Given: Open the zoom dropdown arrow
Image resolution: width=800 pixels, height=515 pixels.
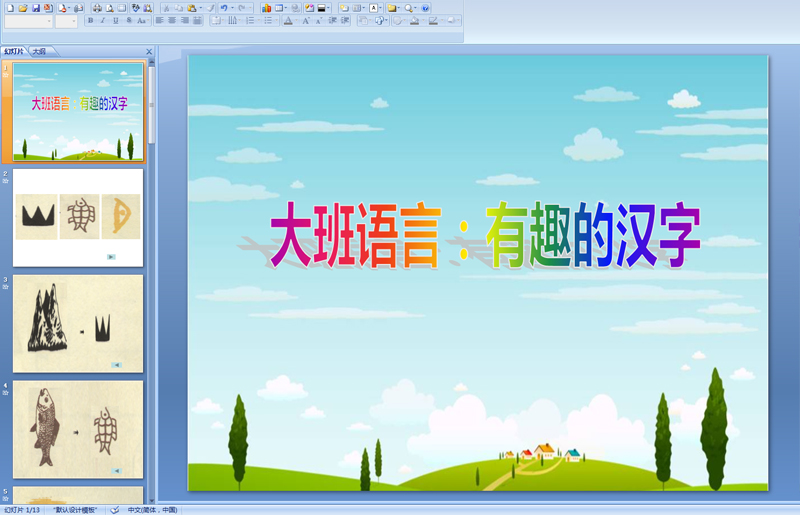Looking at the screenshot, I should point(415,8).
